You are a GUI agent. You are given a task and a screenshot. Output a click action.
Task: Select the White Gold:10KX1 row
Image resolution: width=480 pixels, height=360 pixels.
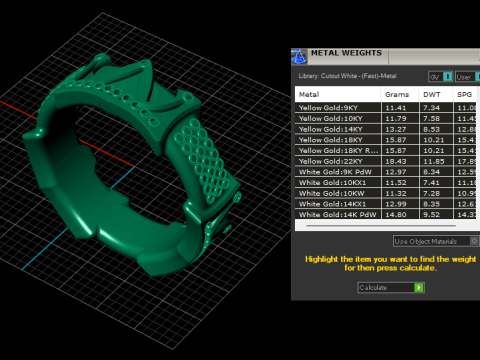point(386,182)
